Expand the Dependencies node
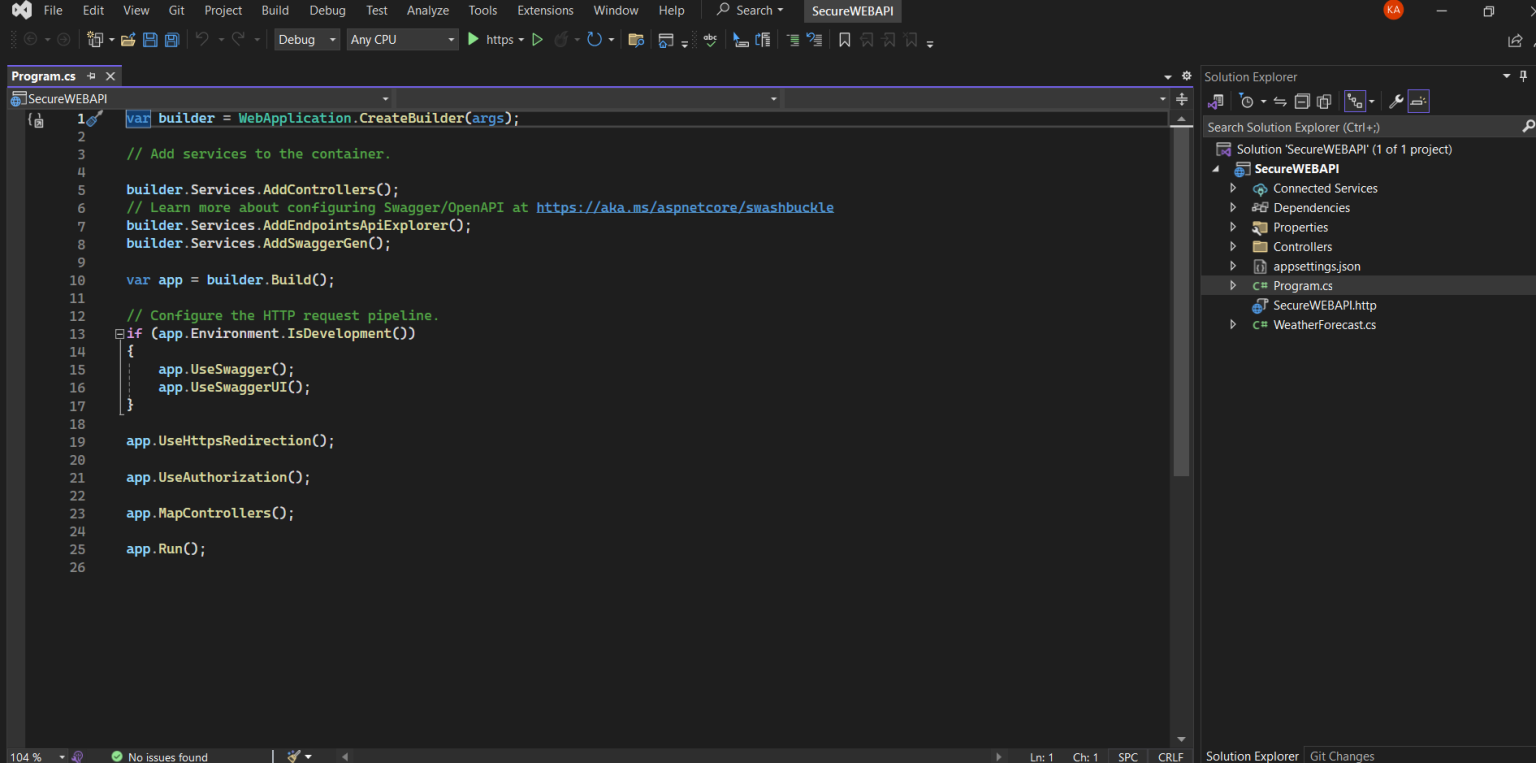The image size is (1536, 763). pos(1233,207)
